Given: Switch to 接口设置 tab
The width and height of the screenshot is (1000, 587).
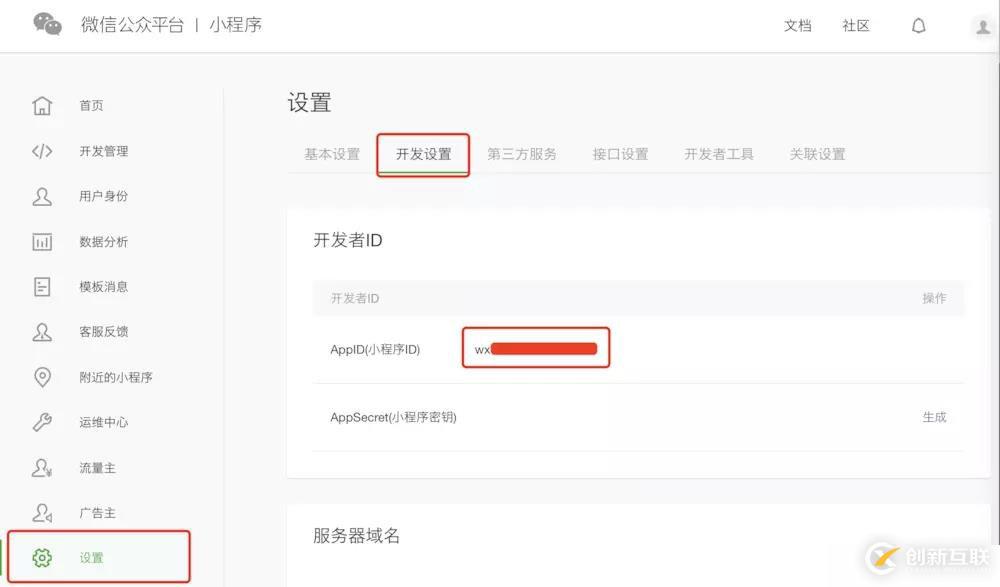Looking at the screenshot, I should [x=621, y=154].
